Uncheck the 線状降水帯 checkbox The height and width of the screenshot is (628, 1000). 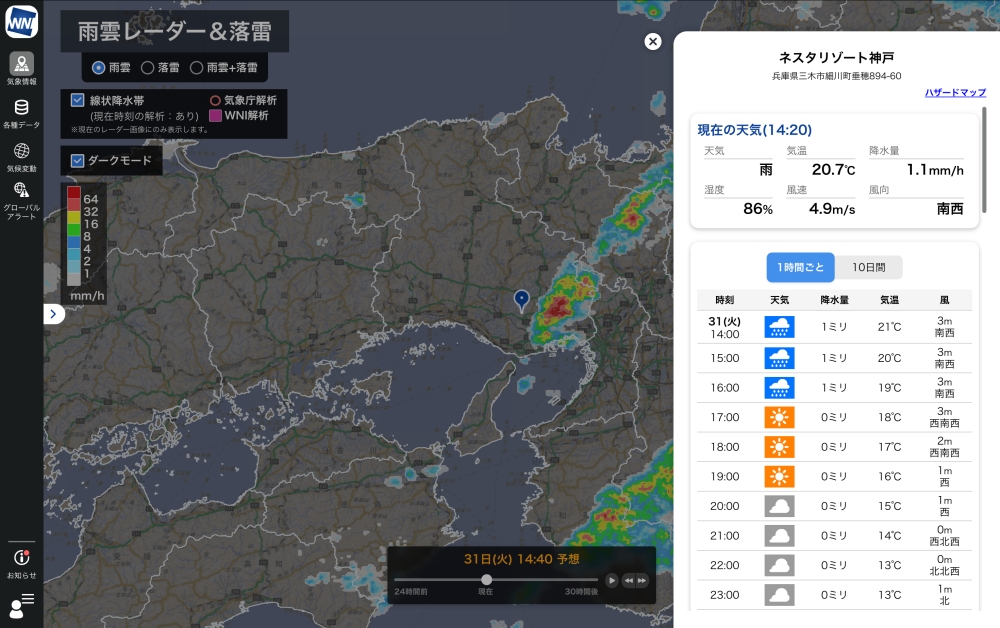78,100
